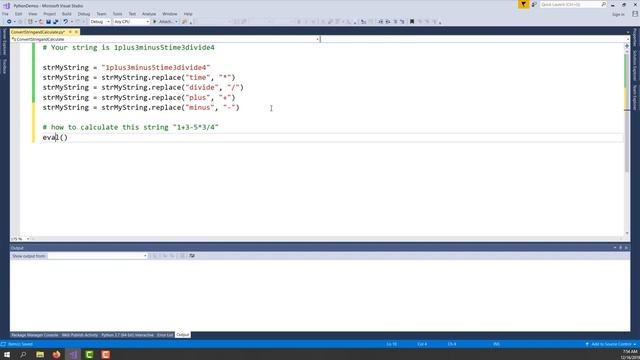The height and width of the screenshot is (360, 640).
Task: Click the Save icon in toolbar
Action: (48, 22)
